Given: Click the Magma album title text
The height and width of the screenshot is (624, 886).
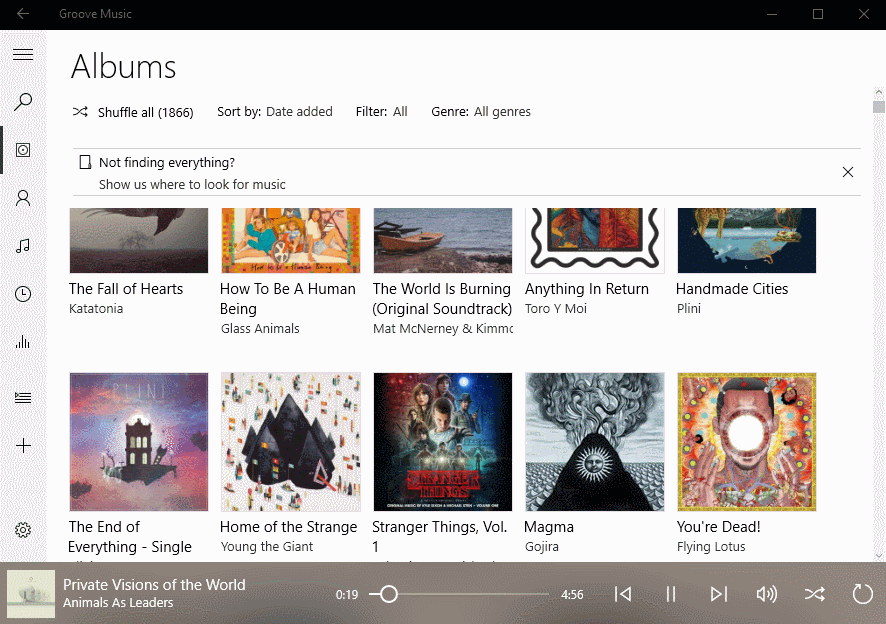Looking at the screenshot, I should 549,527.
